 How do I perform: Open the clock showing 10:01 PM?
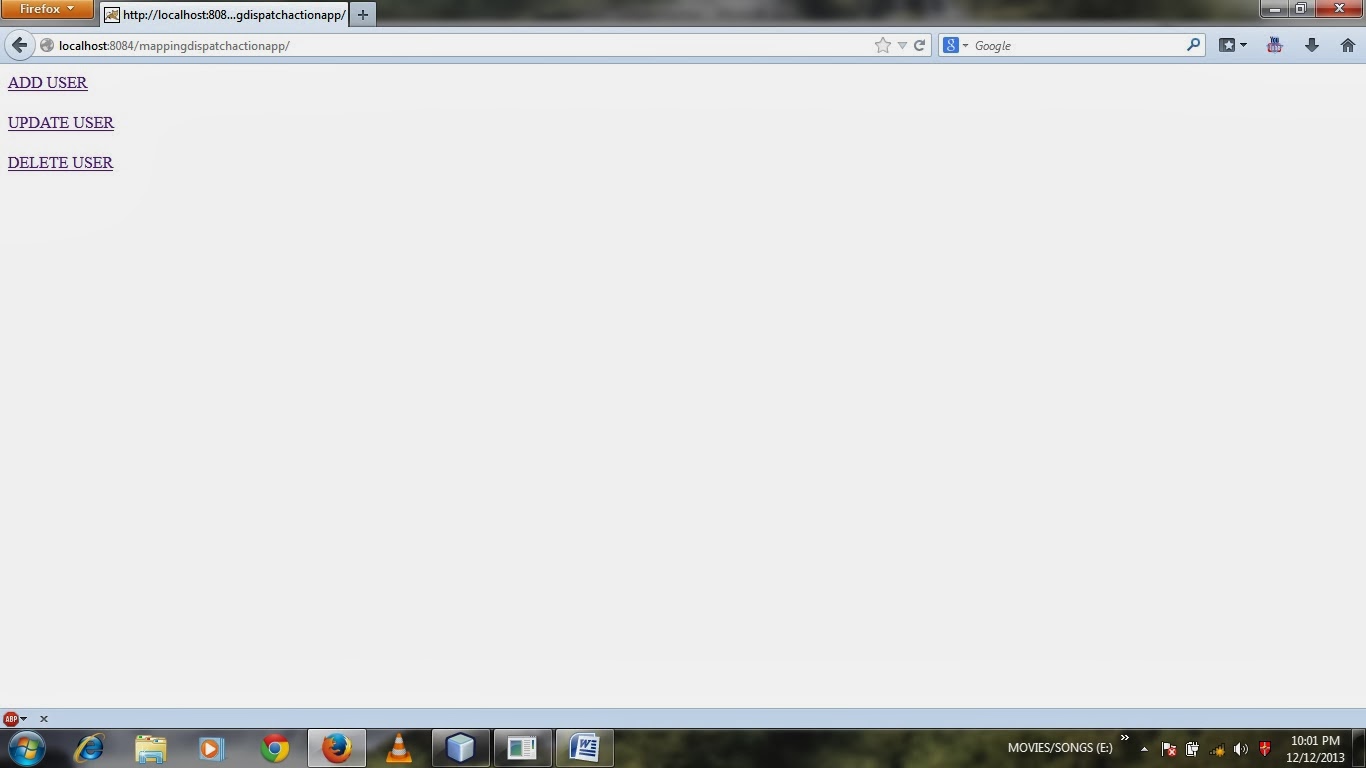1315,749
